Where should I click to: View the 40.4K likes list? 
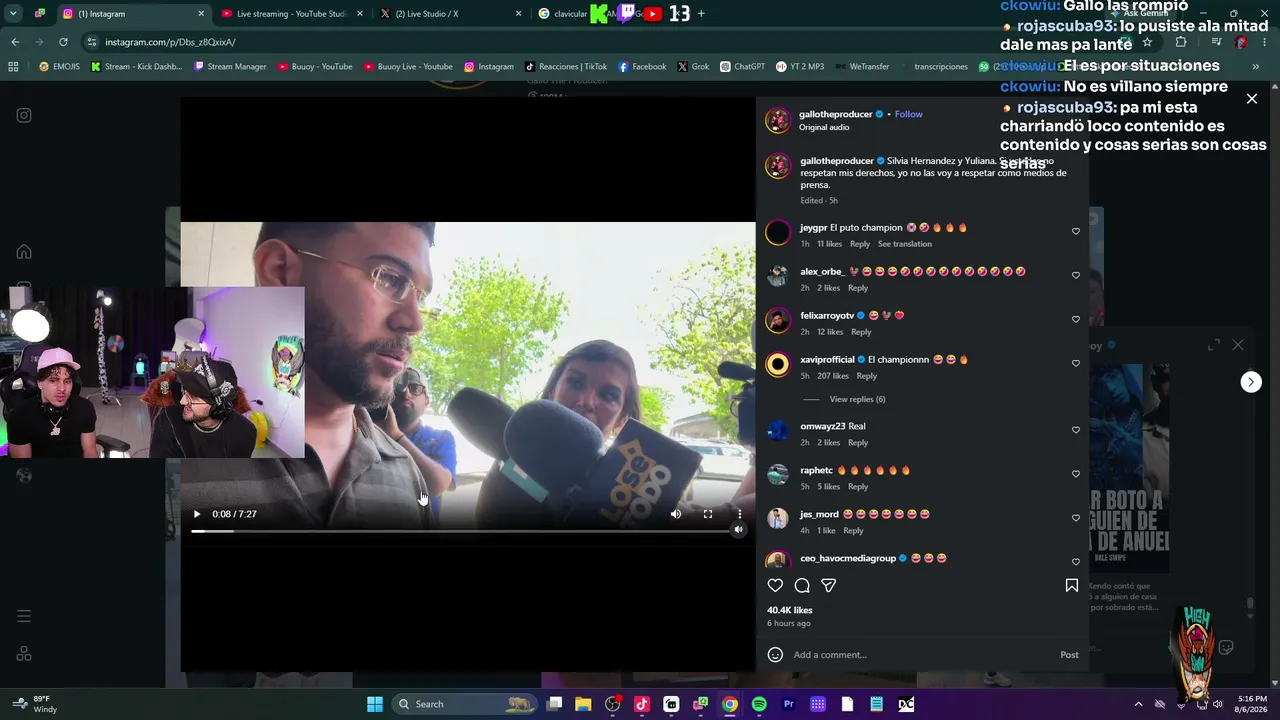[x=790, y=610]
